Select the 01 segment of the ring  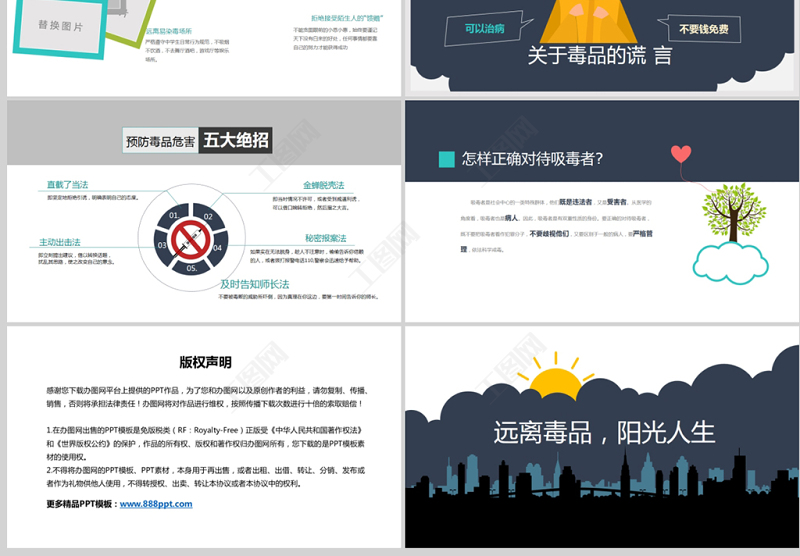point(173,216)
